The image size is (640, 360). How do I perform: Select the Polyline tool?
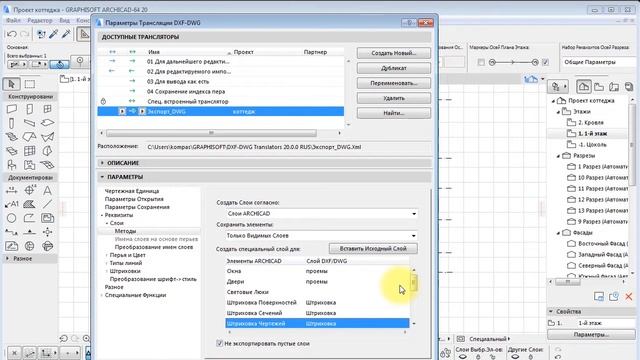coord(29,218)
